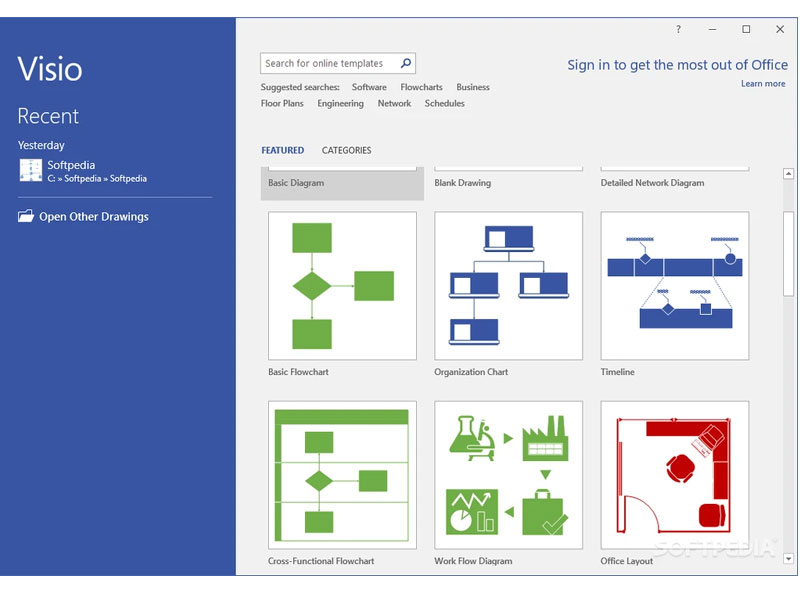Click the scrollbar up arrow
The image size is (800, 600).
788,174
